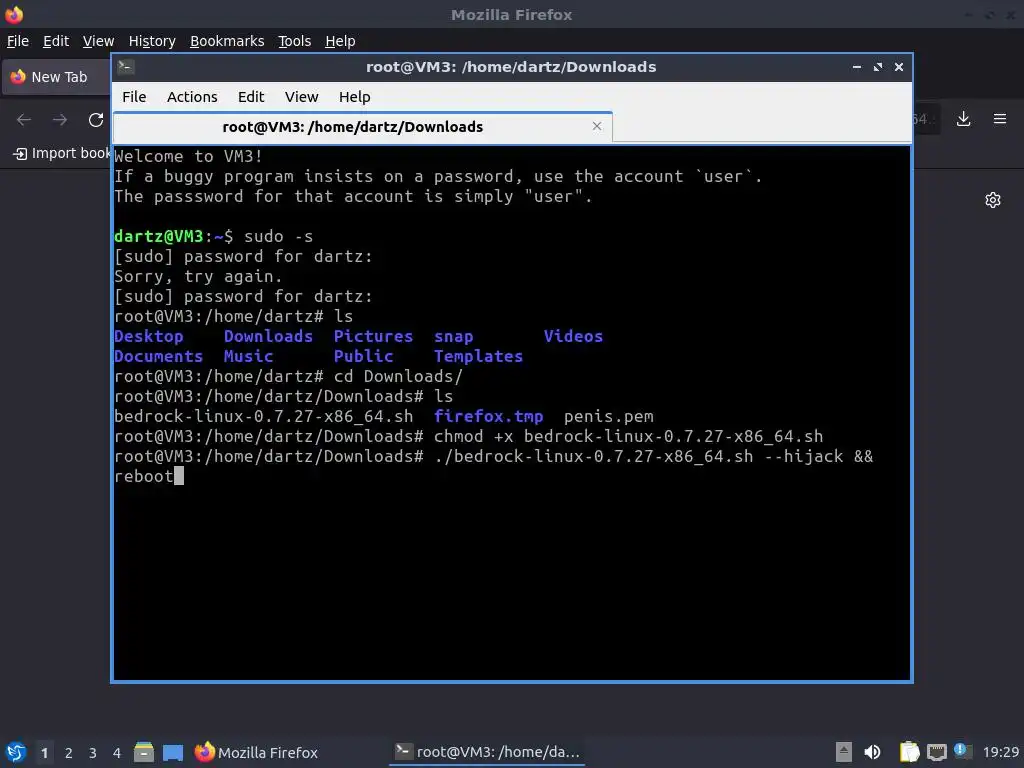Open Firefox File menu
The image size is (1024, 768).
[18, 41]
